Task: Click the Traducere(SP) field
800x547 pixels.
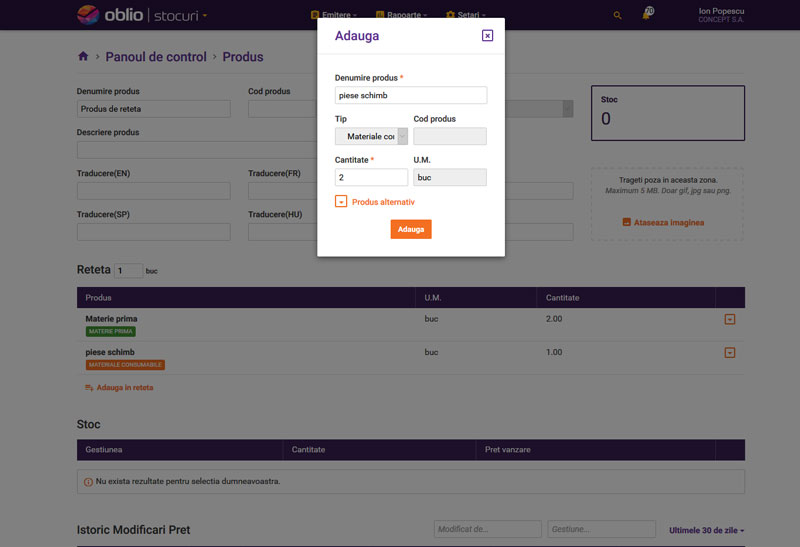Action: coord(154,232)
